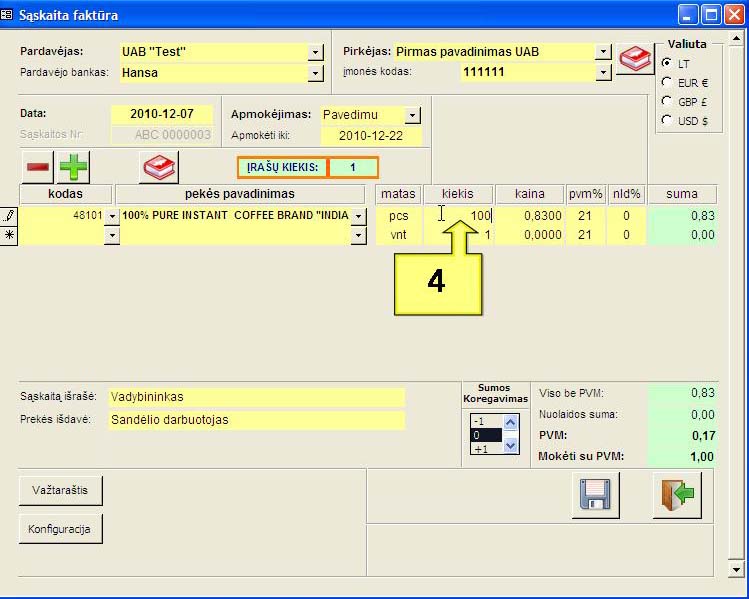Image resolution: width=749 pixels, height=599 pixels.
Task: Select -1 in Sumos Koregavimas list
Action: click(486, 421)
